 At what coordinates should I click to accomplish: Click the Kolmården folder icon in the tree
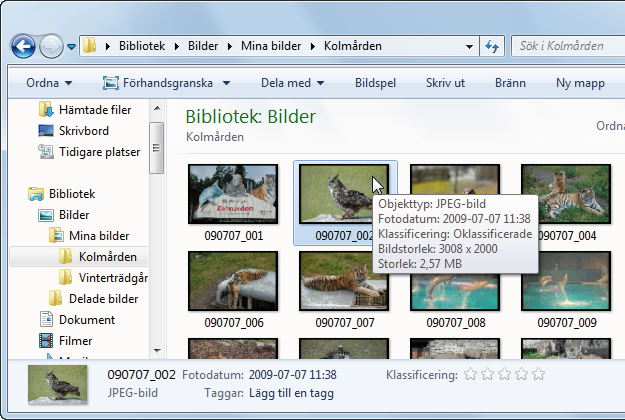click(66, 256)
